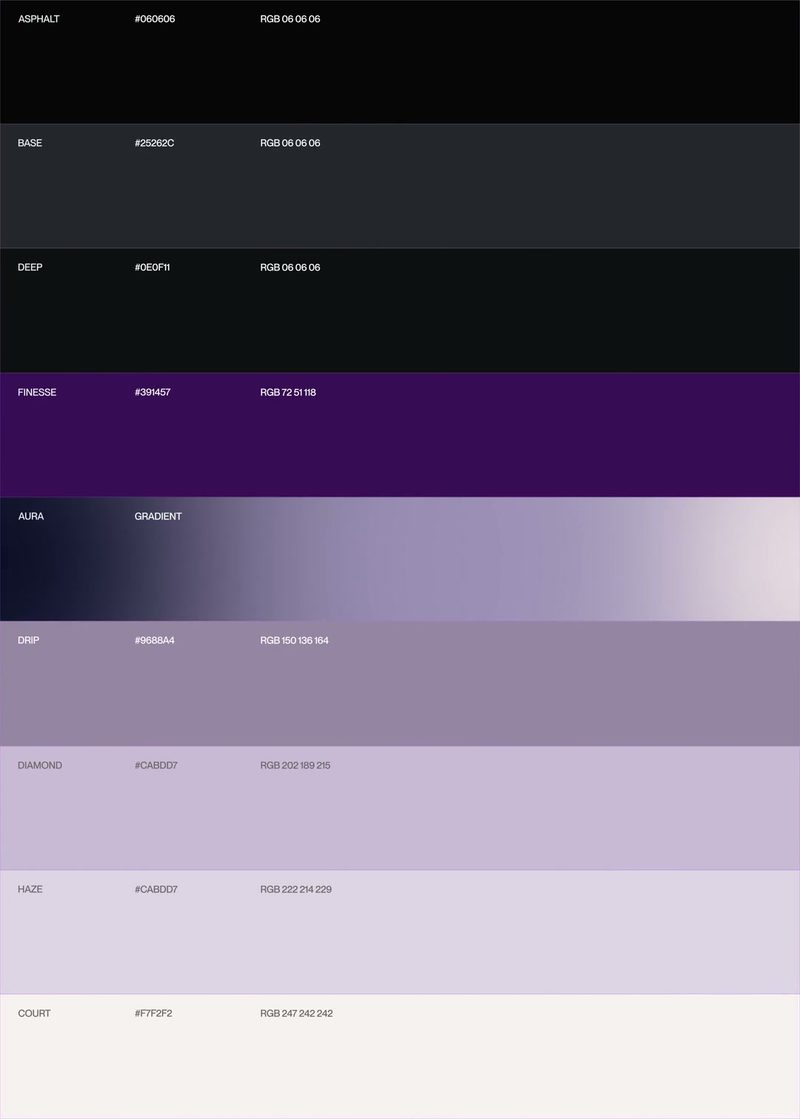
Task: Click the "HAZE" name label
Action: tap(30, 890)
